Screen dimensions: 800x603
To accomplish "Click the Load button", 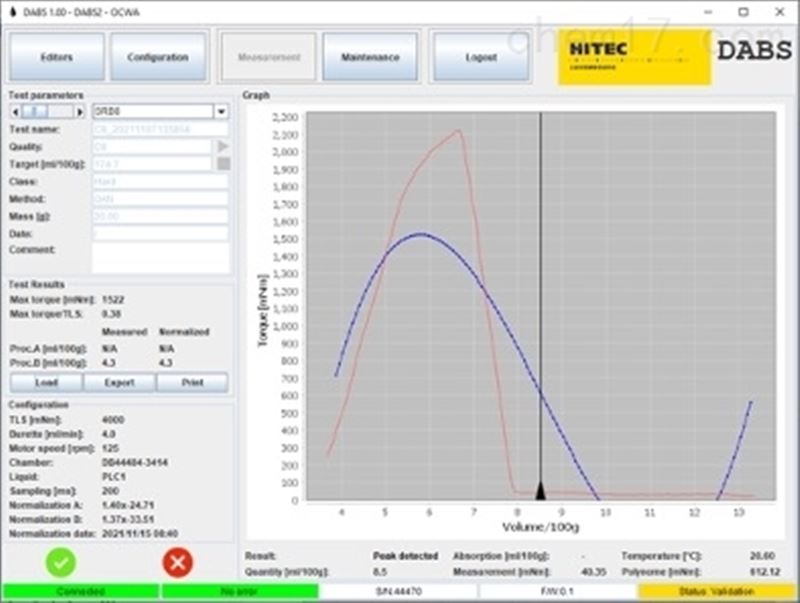I will [45, 383].
